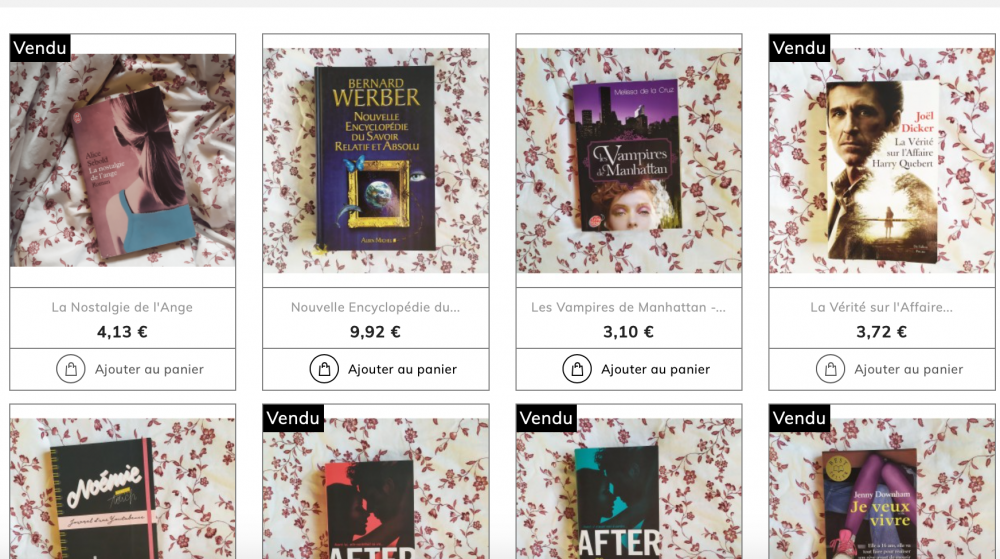1000x559 pixels.
Task: View the Vampires de Manhattan cover photo
Action: 629,161
